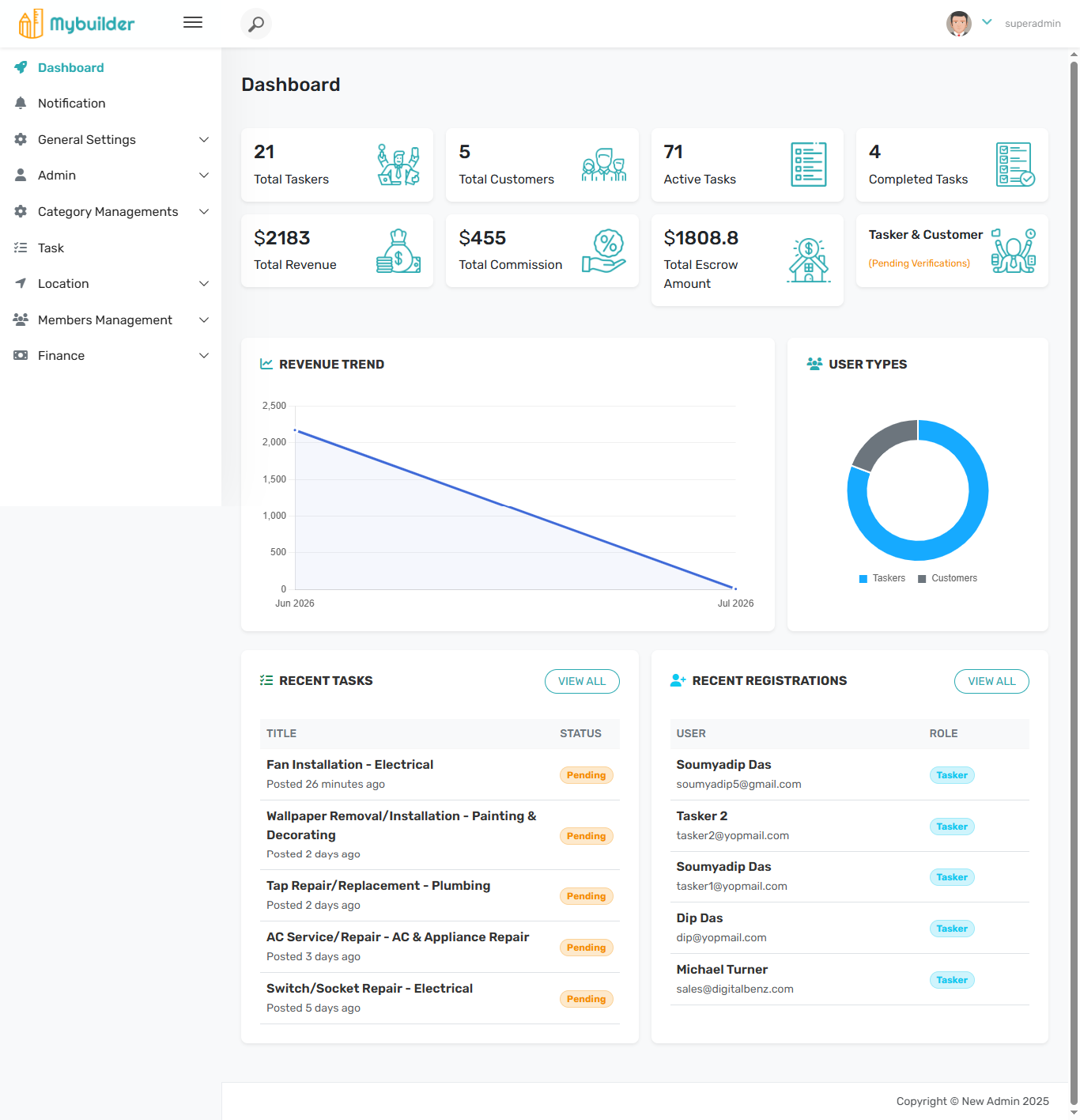Click the superadmin avatar picture
The height and width of the screenshot is (1120, 1080).
tap(959, 24)
